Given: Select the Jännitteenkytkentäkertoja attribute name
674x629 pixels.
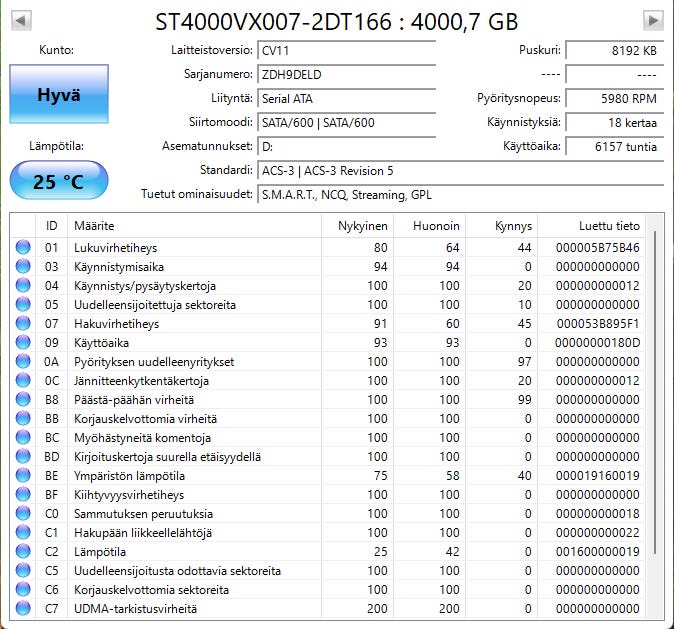Looking at the screenshot, I should [141, 381].
